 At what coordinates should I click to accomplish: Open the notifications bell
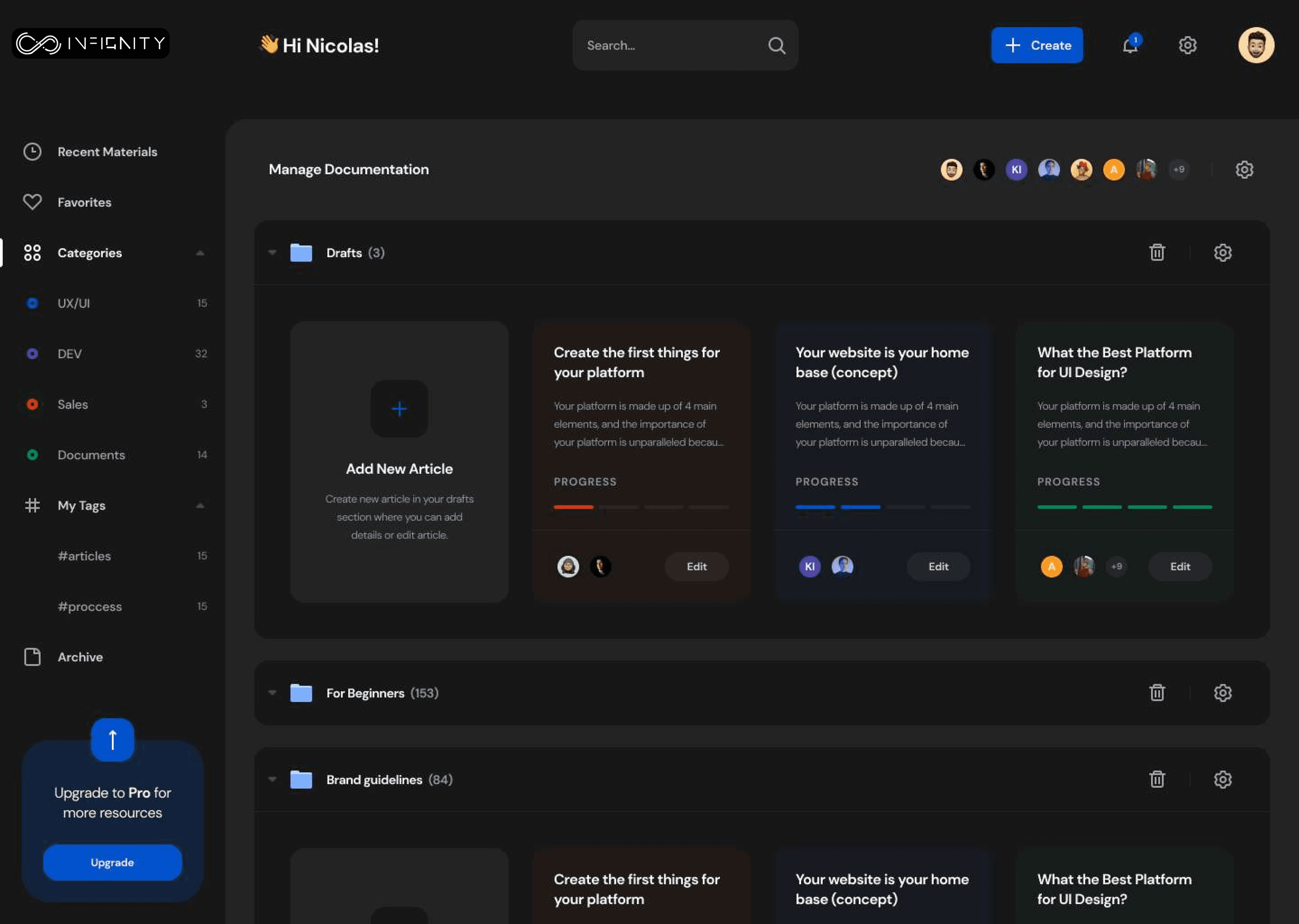pyautogui.click(x=1130, y=45)
